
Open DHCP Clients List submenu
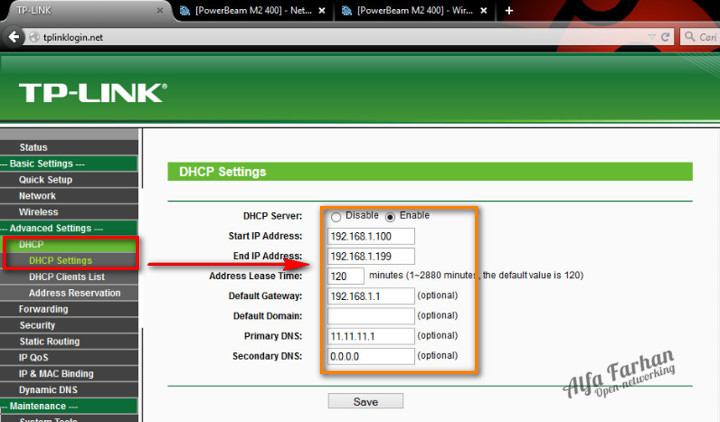(69, 276)
